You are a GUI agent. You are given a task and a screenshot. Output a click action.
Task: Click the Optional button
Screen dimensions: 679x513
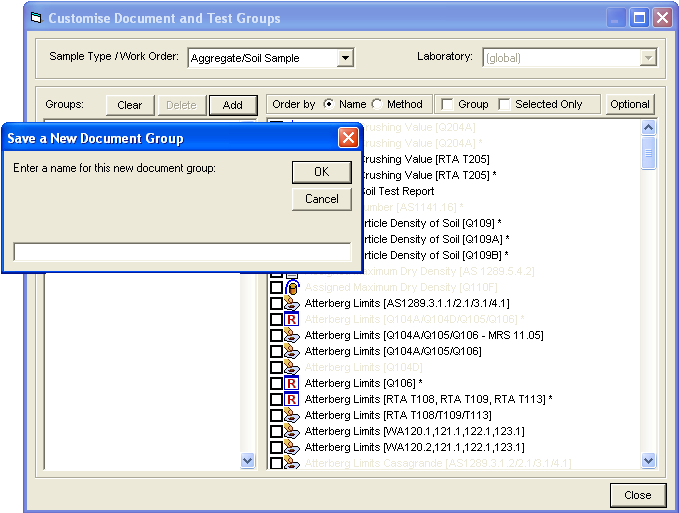click(x=630, y=104)
